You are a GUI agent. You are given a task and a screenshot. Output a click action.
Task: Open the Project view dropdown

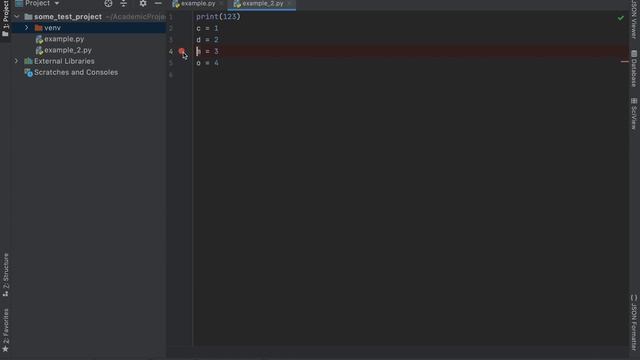pos(57,4)
